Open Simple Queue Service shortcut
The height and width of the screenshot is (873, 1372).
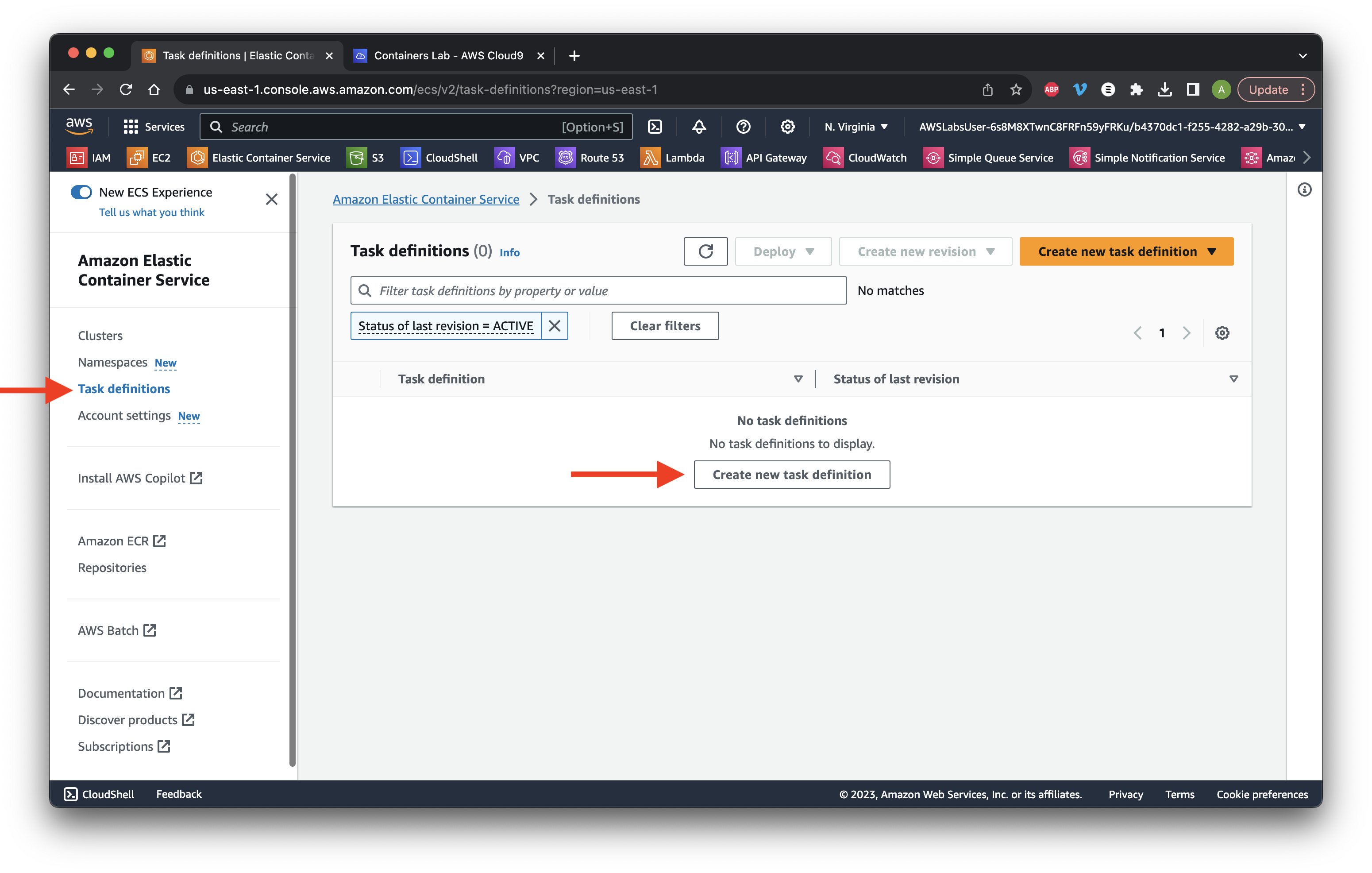(x=988, y=158)
